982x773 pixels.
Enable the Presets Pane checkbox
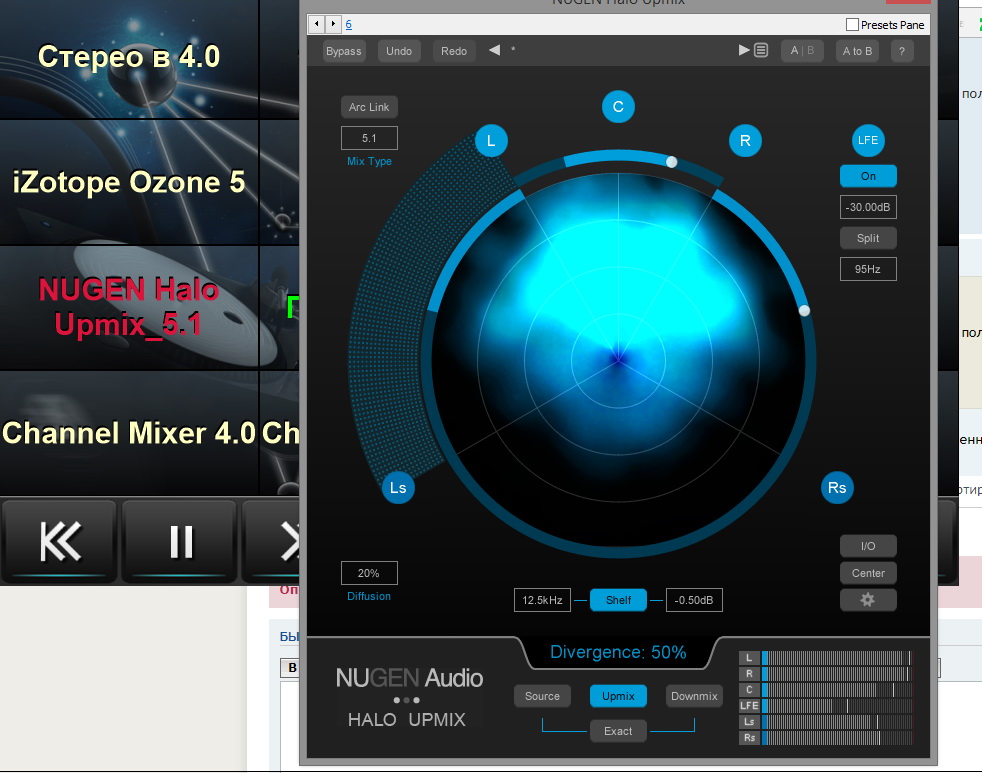pos(852,24)
